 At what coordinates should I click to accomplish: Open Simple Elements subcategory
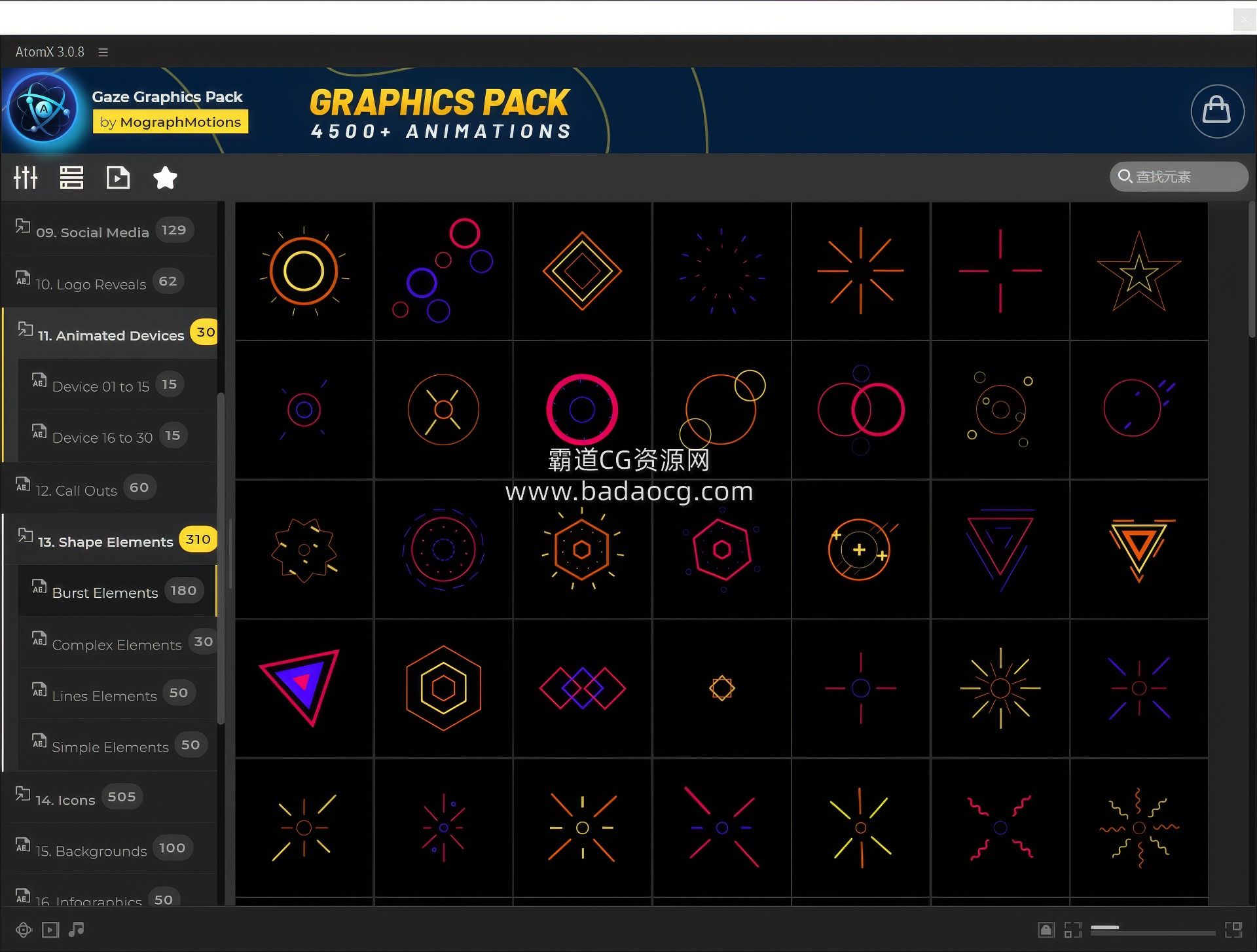point(118,746)
